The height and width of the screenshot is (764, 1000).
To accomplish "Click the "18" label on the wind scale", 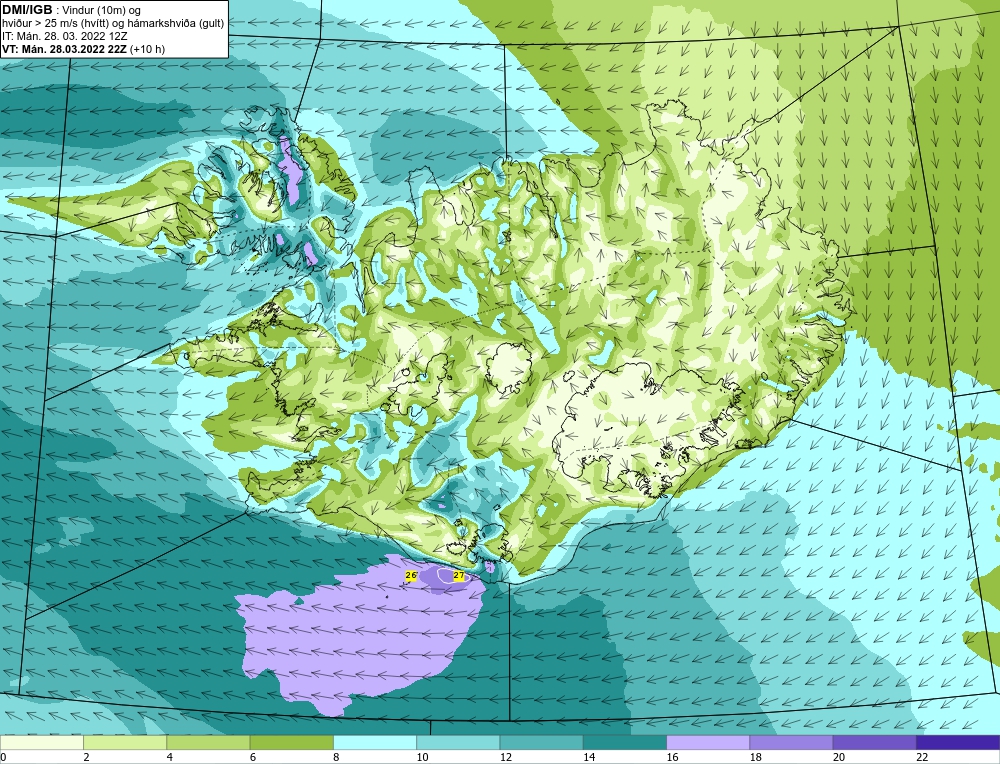I will pyautogui.click(x=754, y=757).
